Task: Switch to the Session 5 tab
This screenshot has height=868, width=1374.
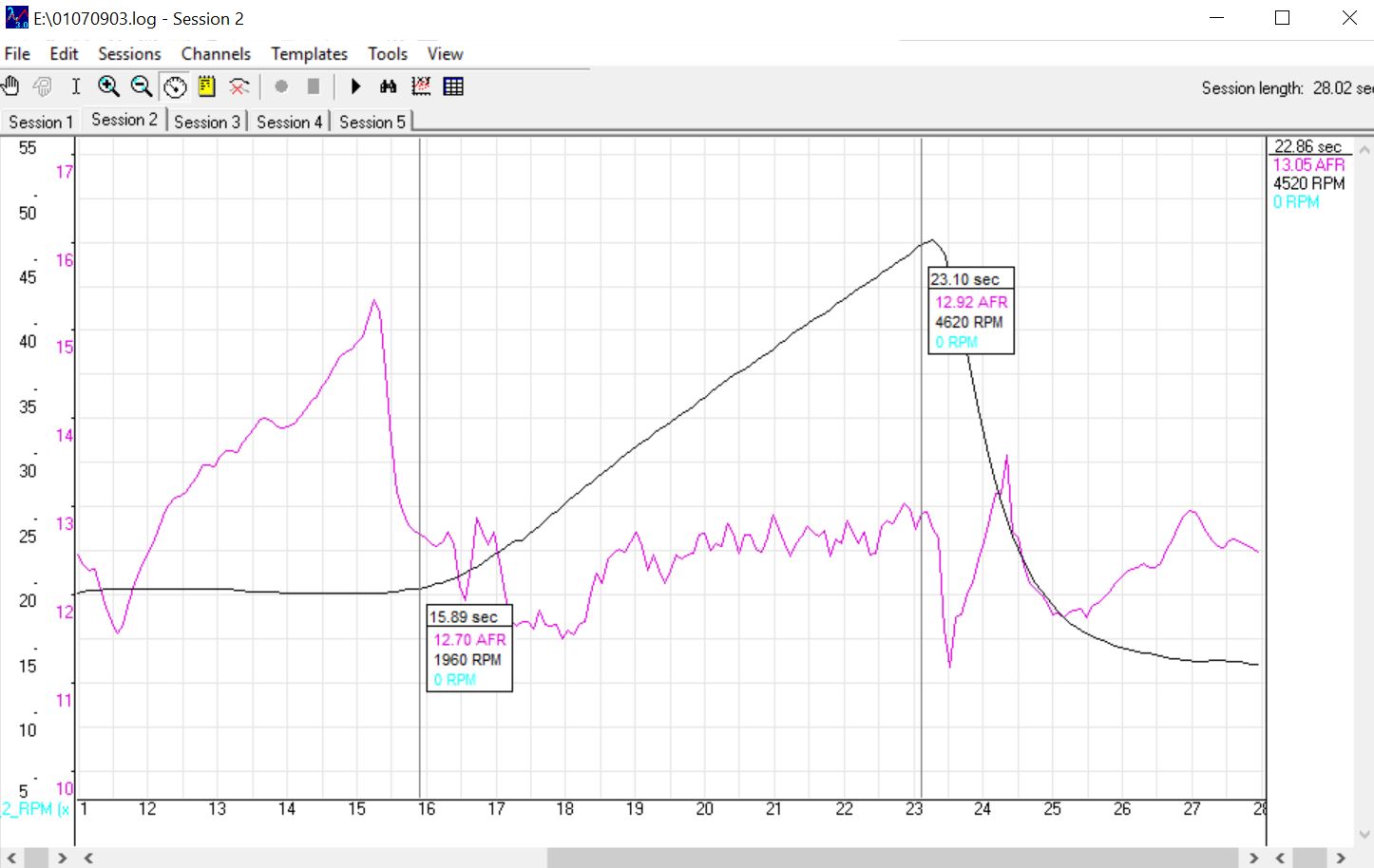Action: point(372,122)
